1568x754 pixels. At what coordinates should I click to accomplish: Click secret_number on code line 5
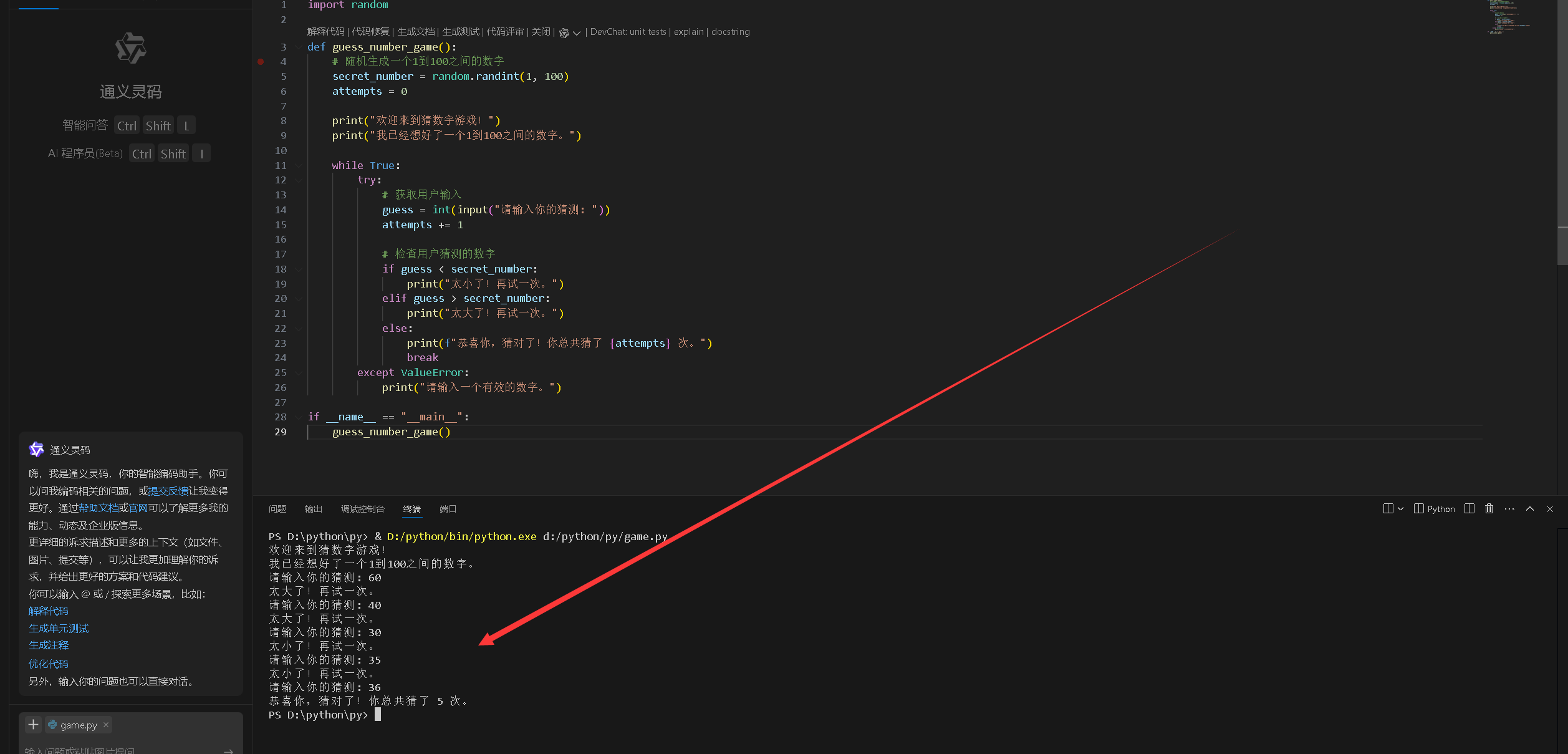coord(373,76)
